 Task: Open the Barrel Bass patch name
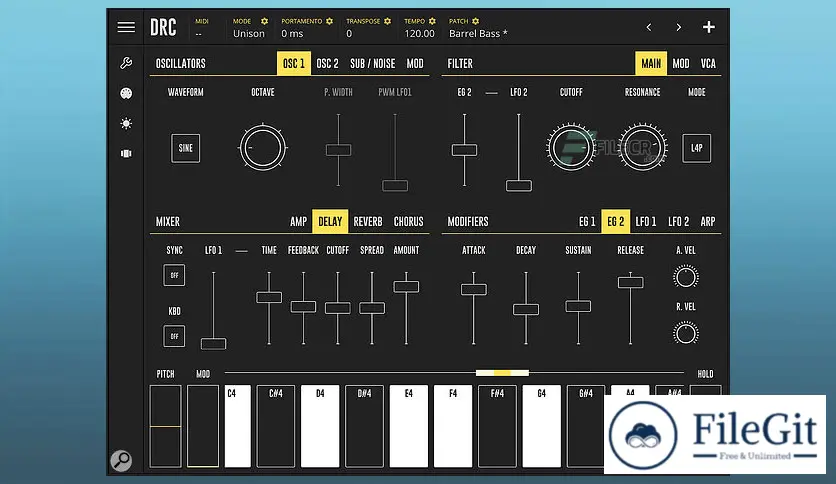coord(478,34)
